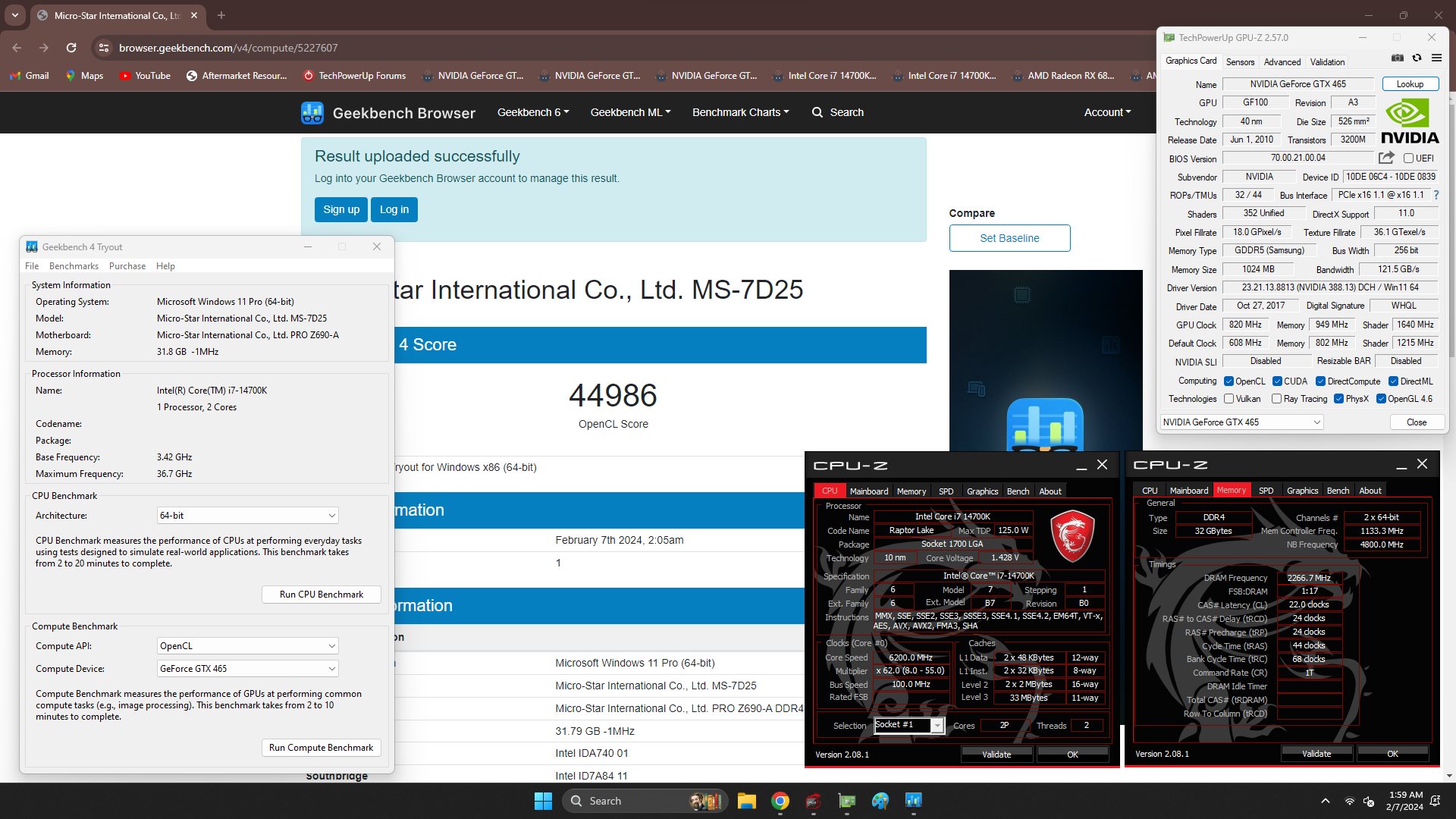
Task: Click the GPU-Z refresh icon
Action: point(1417,58)
